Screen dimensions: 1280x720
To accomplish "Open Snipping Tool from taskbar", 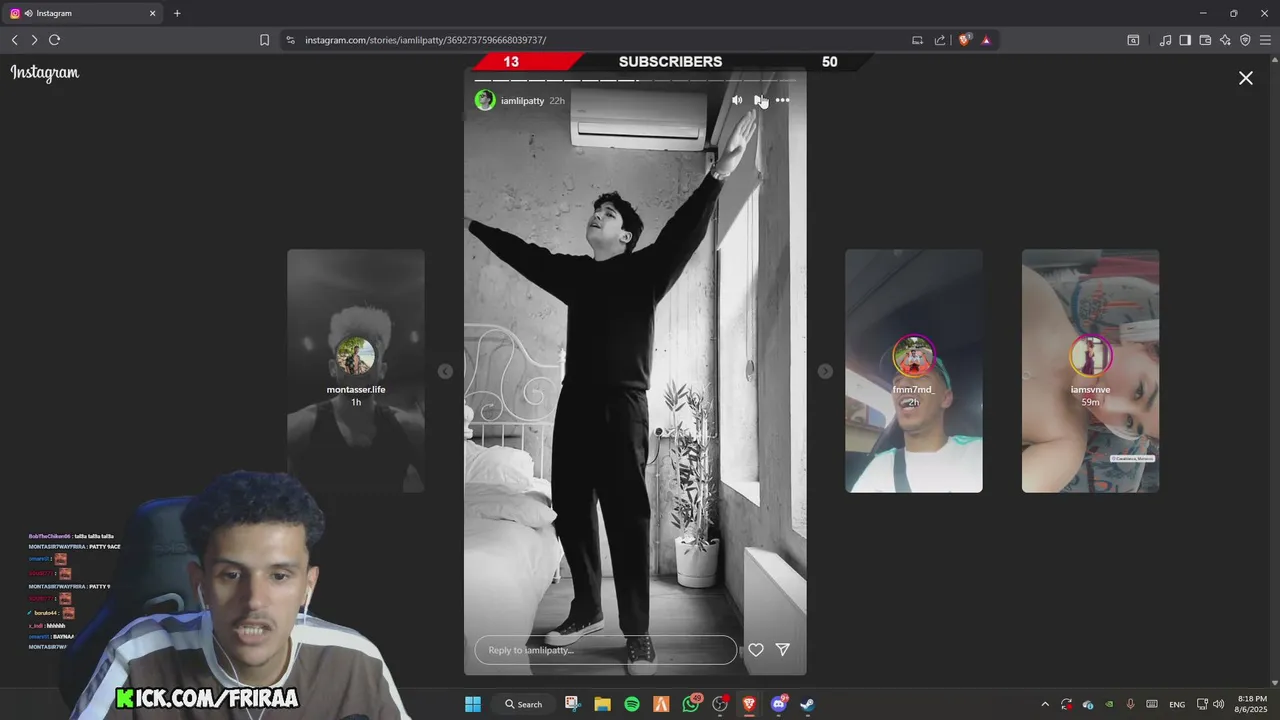I will pyautogui.click(x=572, y=704).
